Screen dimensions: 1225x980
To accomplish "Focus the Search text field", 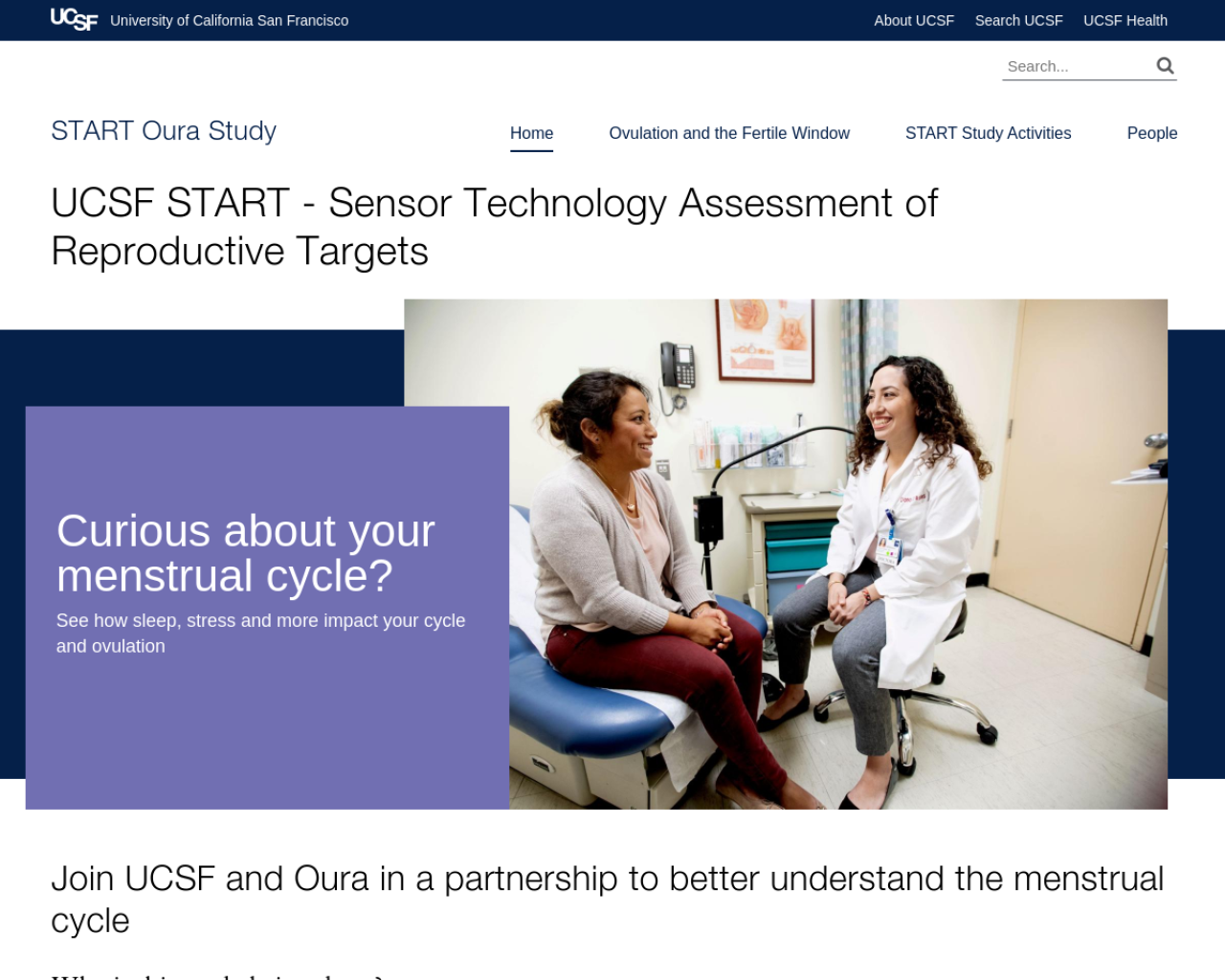I will click(1078, 66).
